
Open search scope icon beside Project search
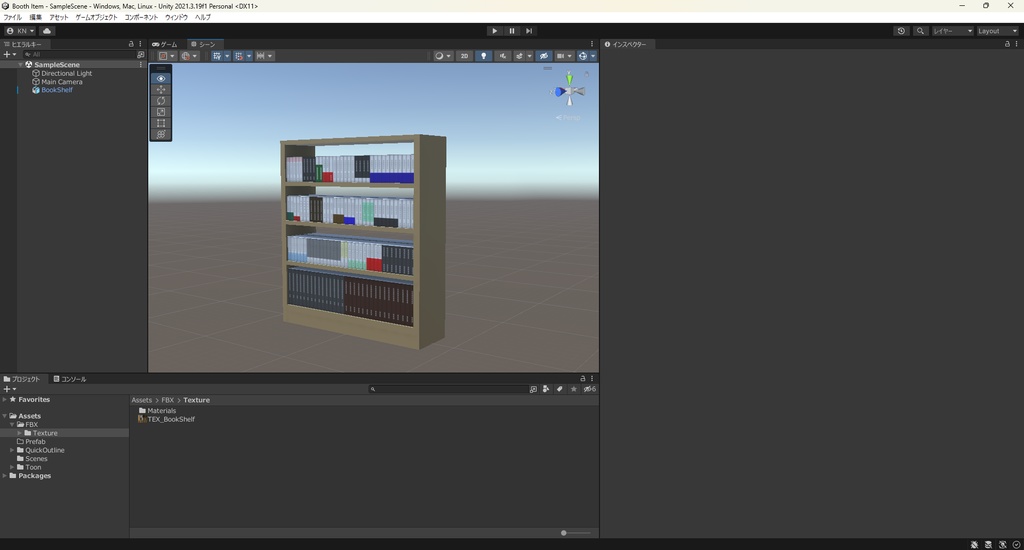[x=533, y=389]
